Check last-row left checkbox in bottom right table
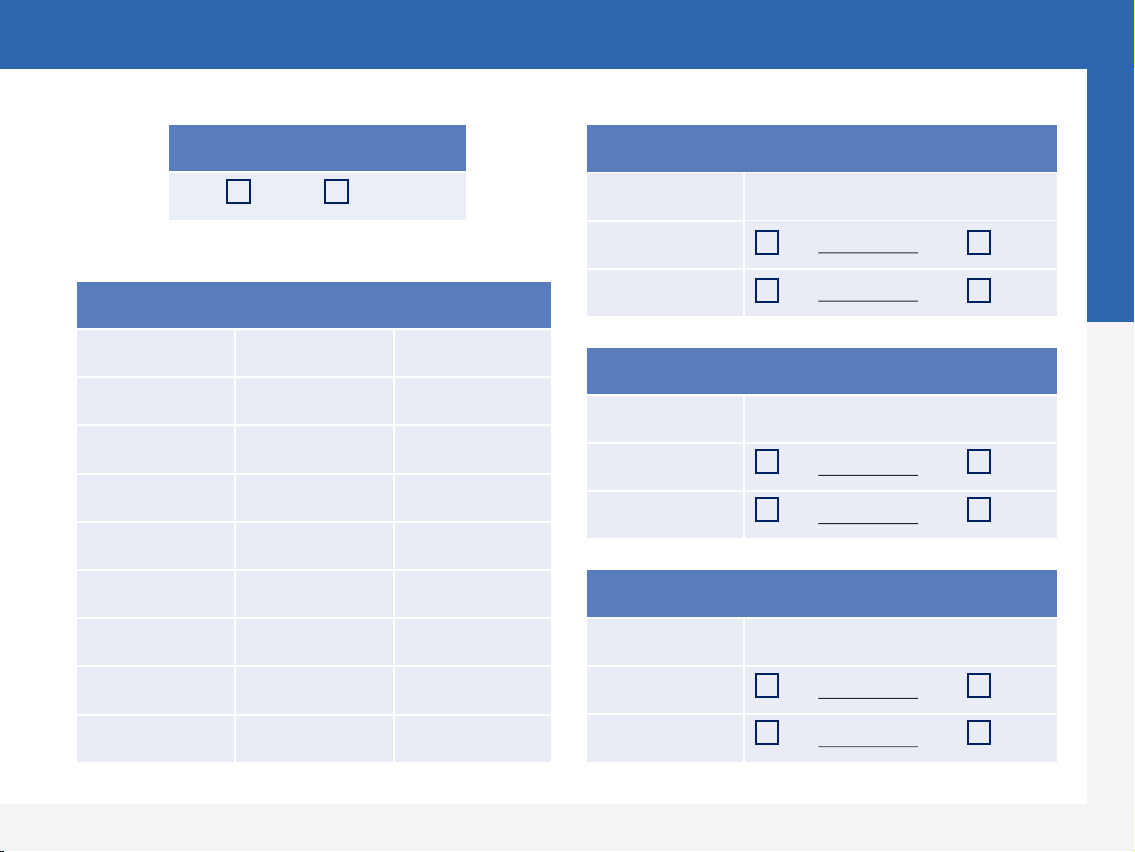This screenshot has height=852, width=1135. pyautogui.click(x=767, y=732)
